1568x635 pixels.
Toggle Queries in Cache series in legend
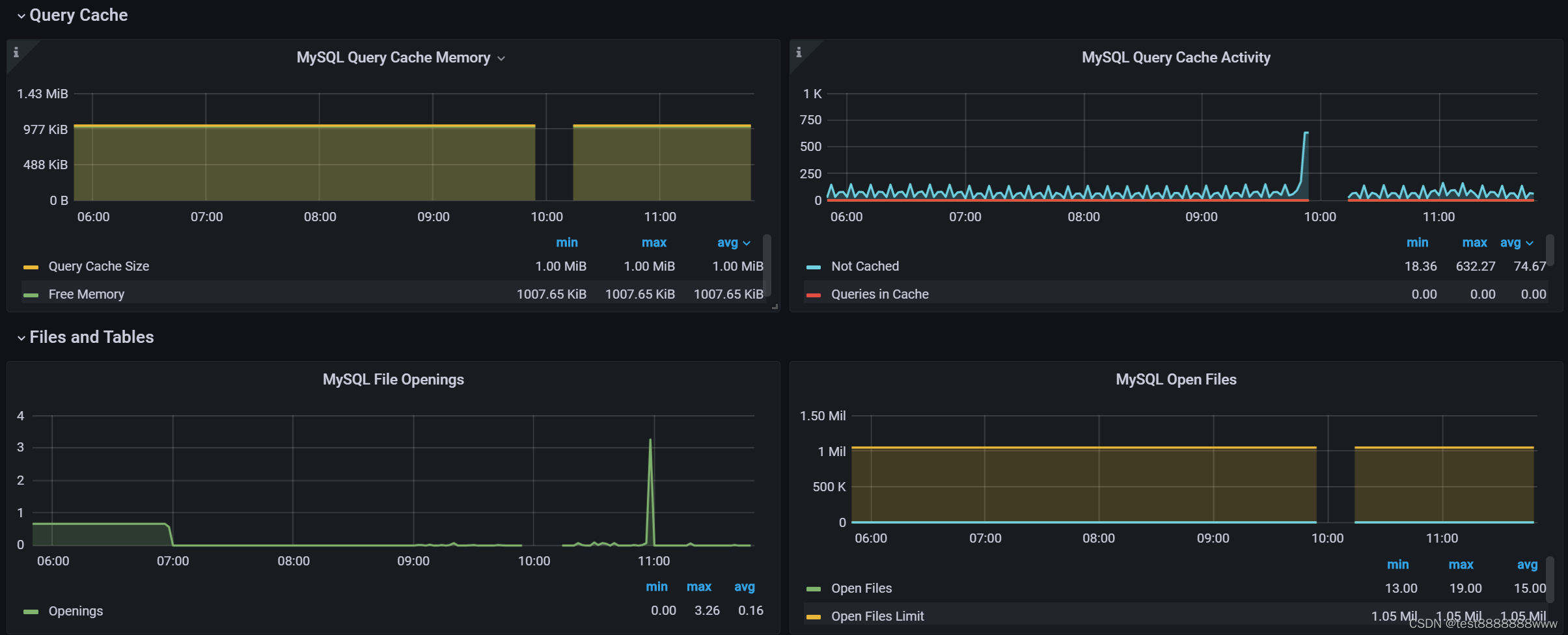pyautogui.click(x=880, y=294)
